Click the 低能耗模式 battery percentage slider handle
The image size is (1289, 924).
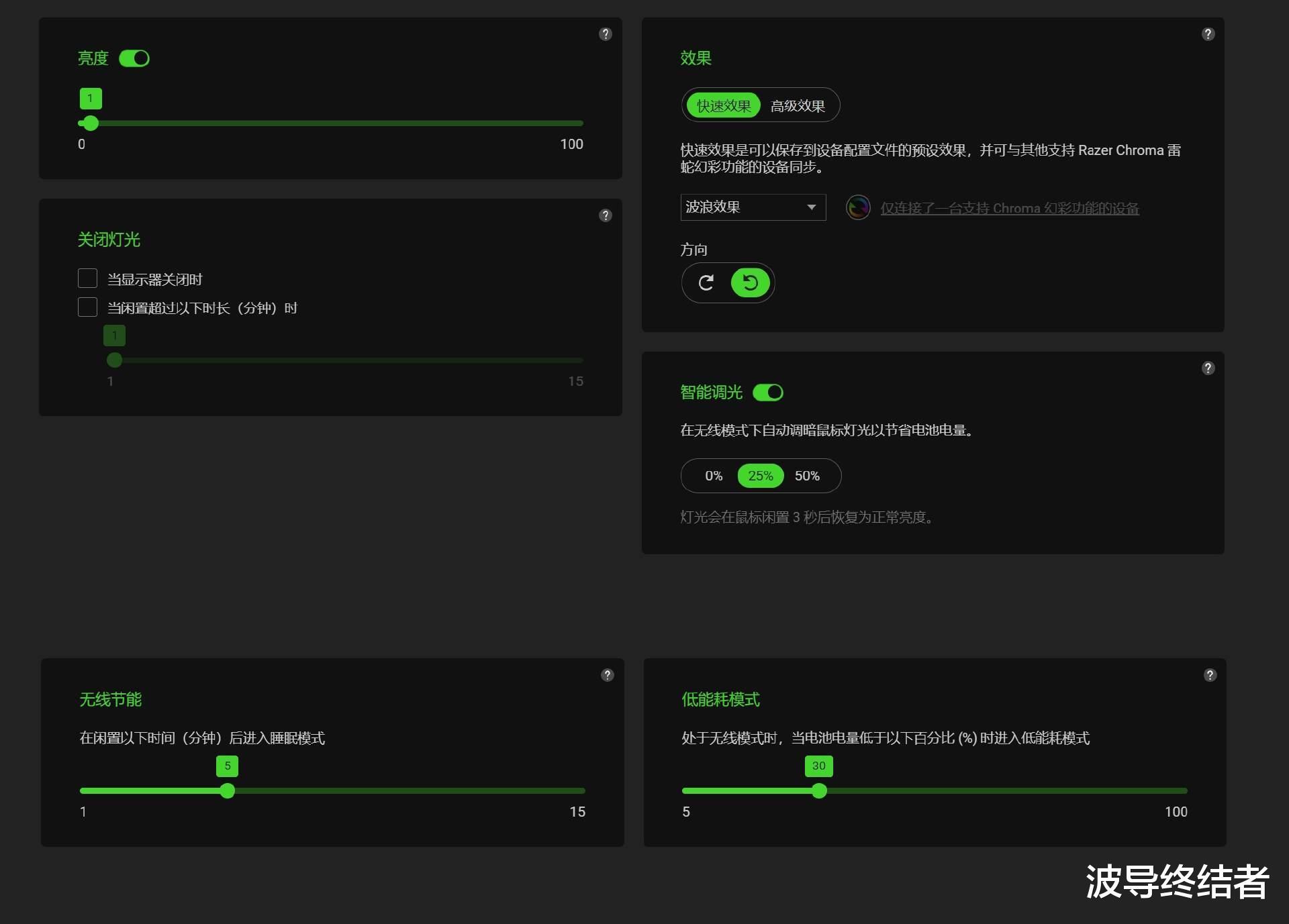[x=819, y=791]
